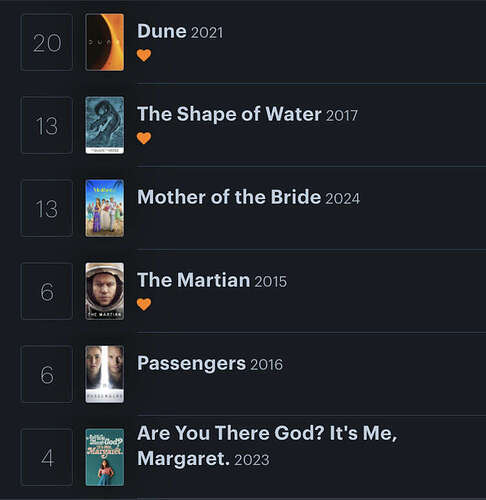486x500 pixels.
Task: Open Mother of the Bride title link
Action: point(229,197)
